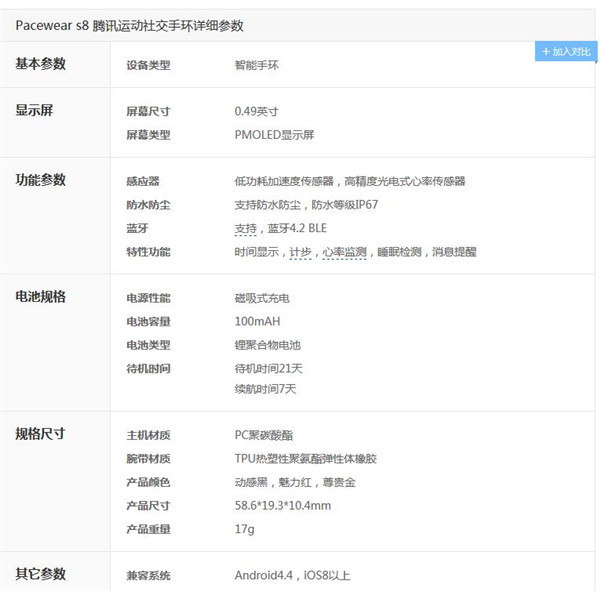Open the underlined 计步 feature link
The width and height of the screenshot is (600, 591).
pos(300,252)
